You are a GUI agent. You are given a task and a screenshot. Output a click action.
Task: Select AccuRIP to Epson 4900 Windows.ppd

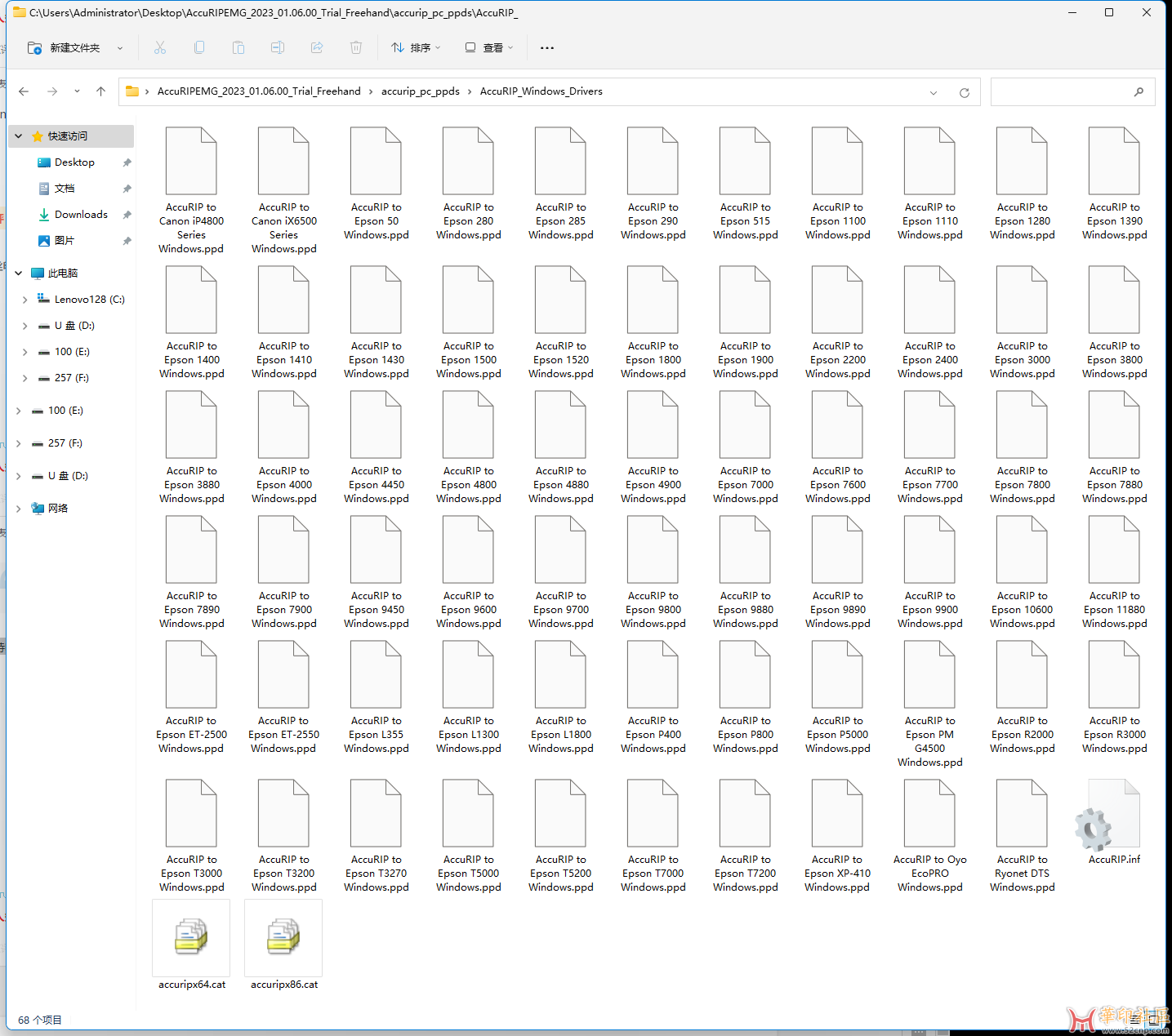653,447
